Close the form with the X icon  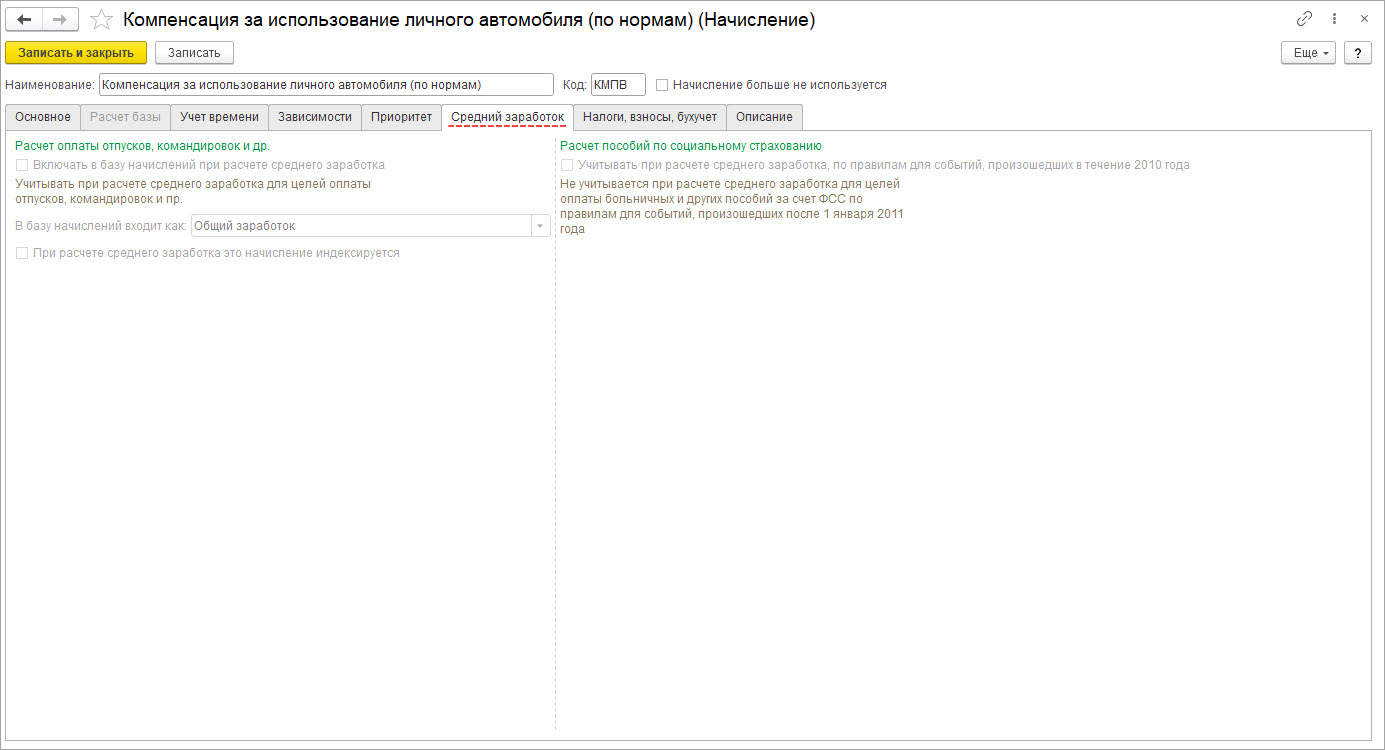[x=1364, y=19]
